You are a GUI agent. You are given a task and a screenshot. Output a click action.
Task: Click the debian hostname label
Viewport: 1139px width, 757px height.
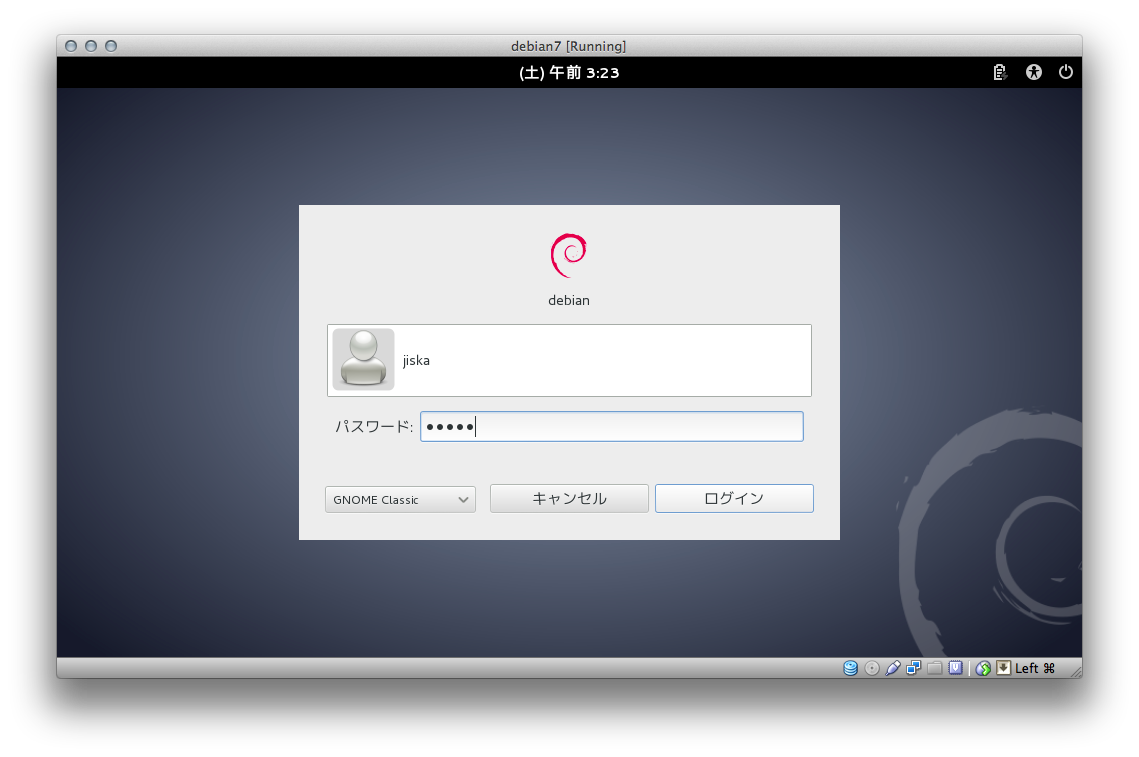point(569,300)
